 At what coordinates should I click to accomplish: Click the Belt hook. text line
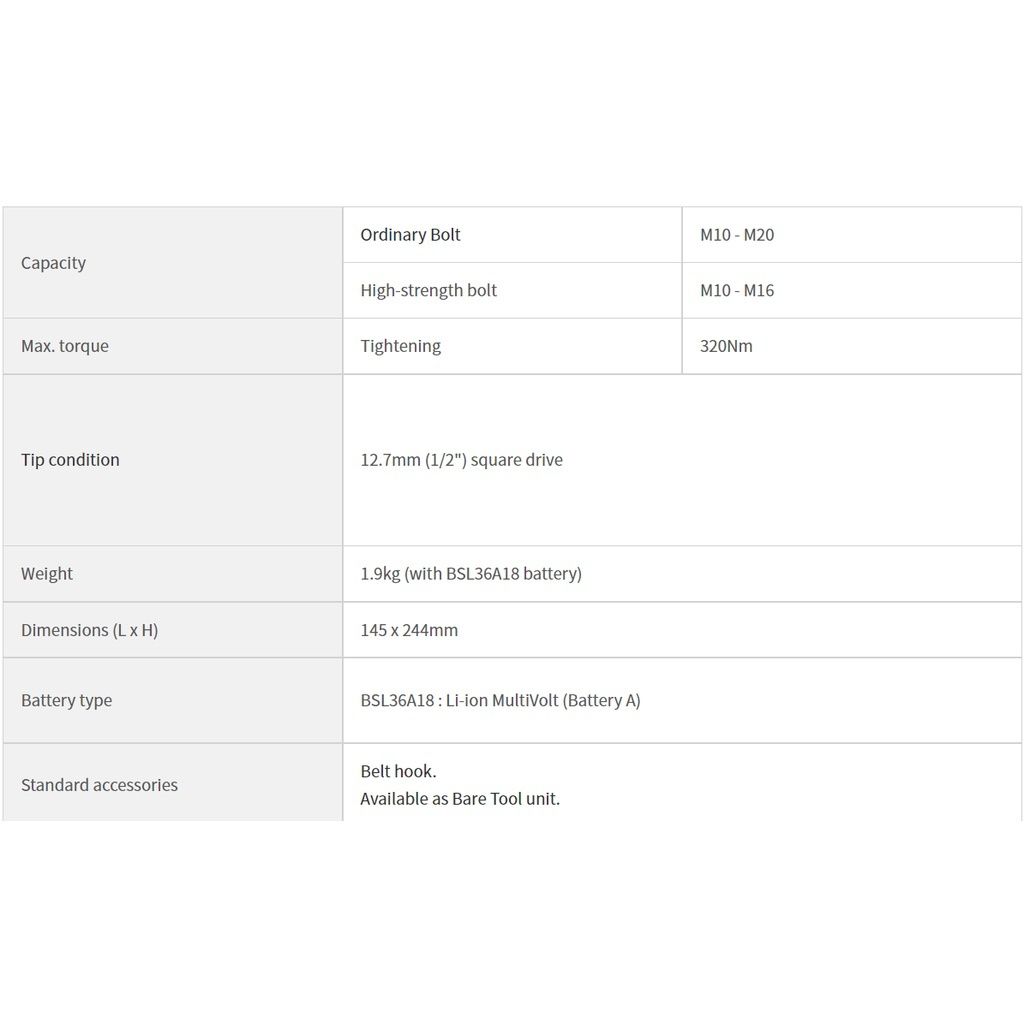click(x=398, y=771)
